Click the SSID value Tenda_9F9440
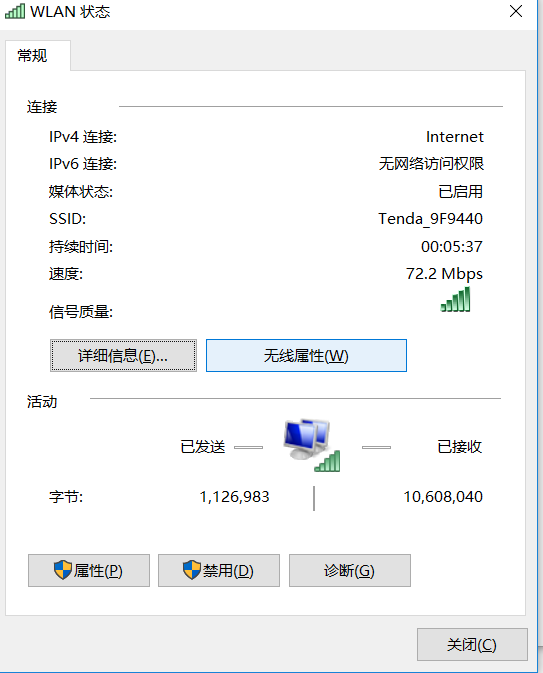This screenshot has width=543, height=673. click(430, 219)
